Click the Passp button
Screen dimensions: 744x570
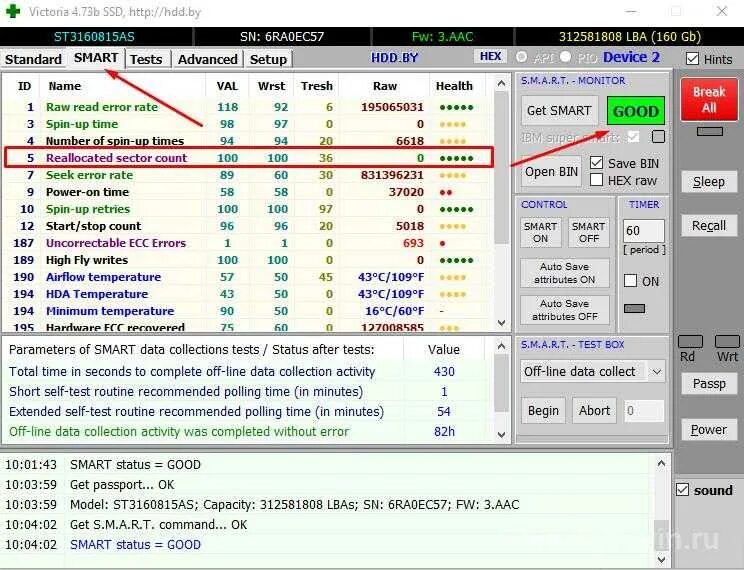tap(709, 383)
